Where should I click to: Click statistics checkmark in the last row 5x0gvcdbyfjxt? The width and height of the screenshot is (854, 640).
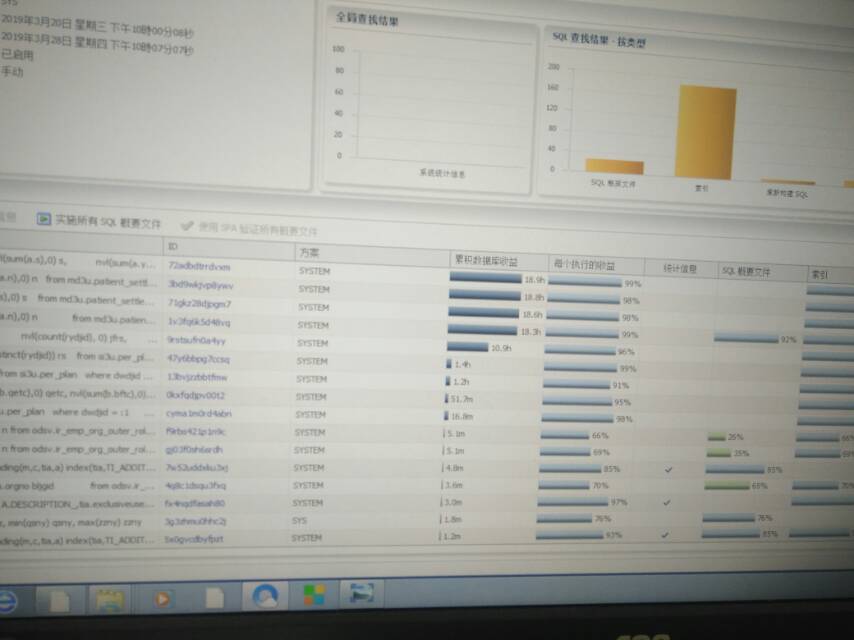pos(666,535)
